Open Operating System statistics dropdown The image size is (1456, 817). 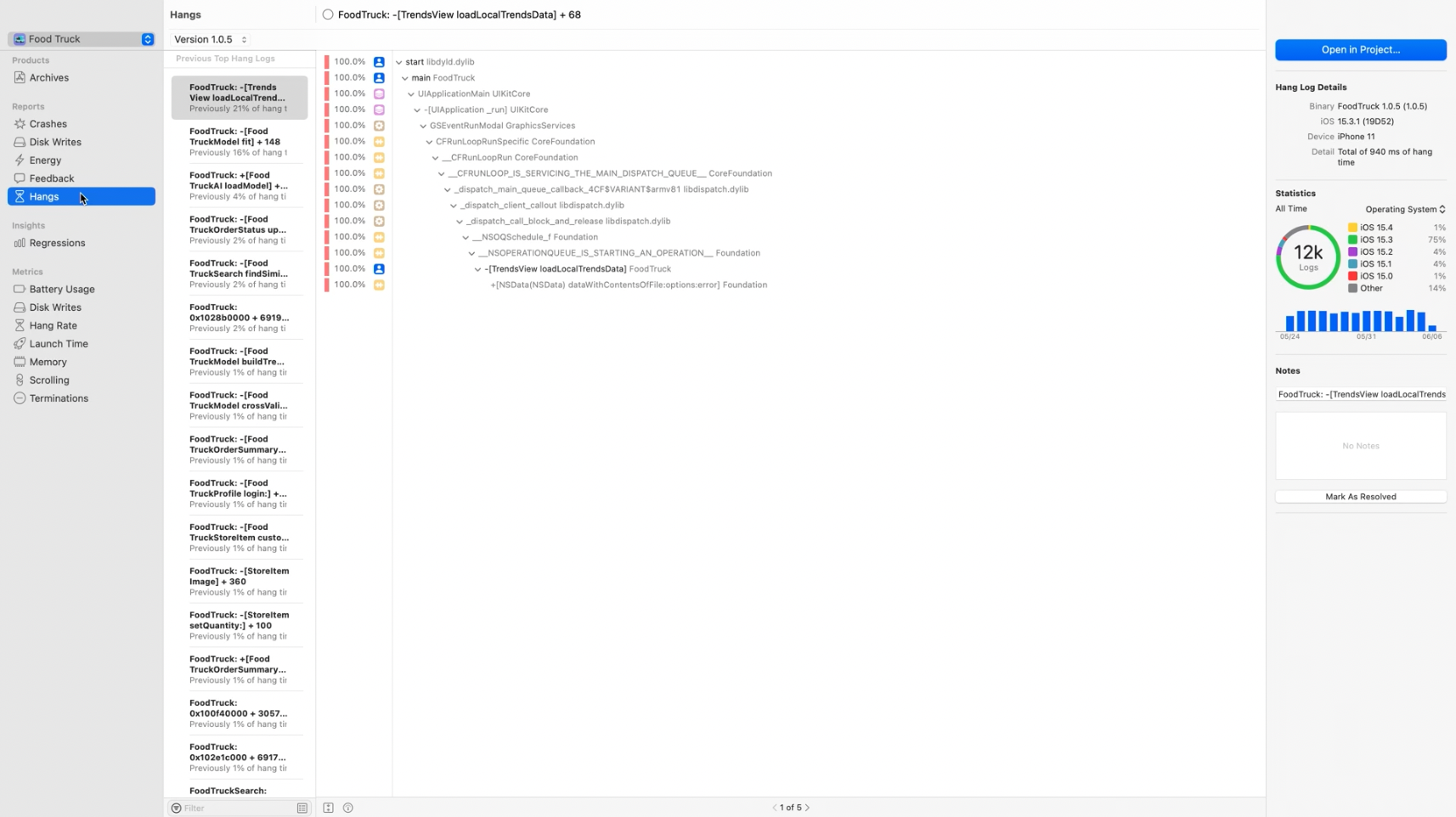click(x=1405, y=209)
